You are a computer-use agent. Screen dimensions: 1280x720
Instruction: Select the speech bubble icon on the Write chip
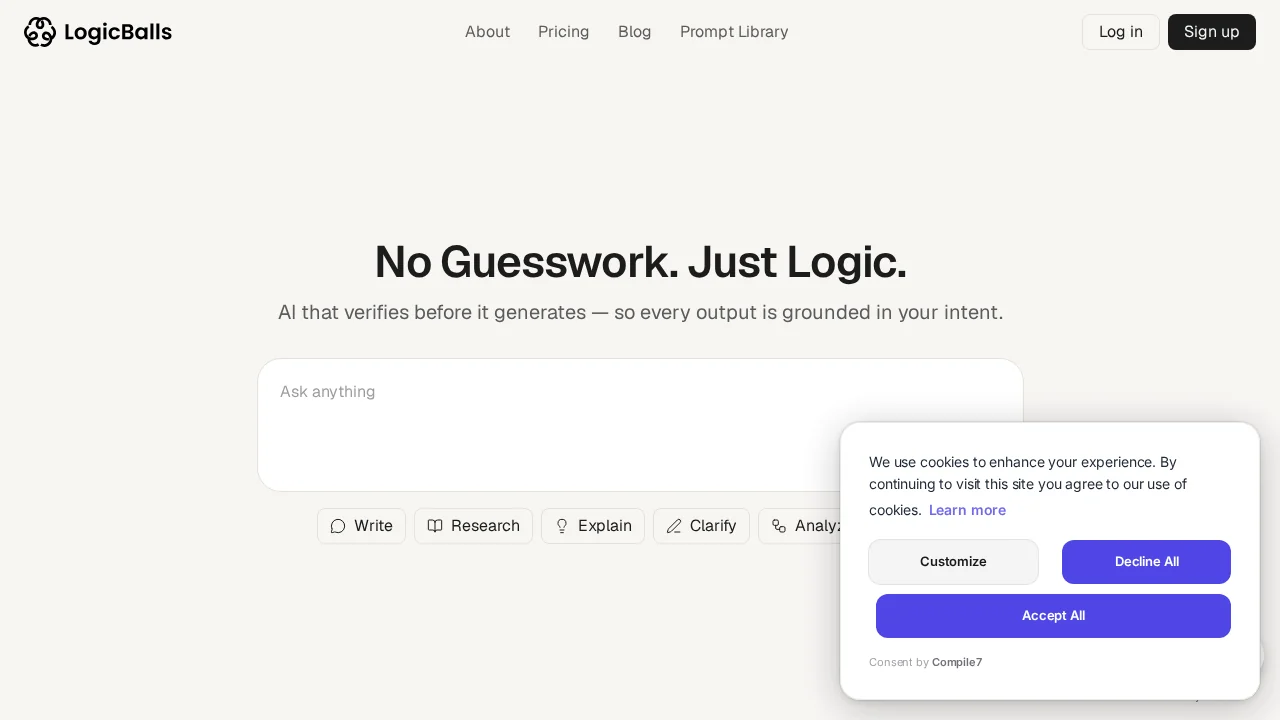click(x=338, y=526)
